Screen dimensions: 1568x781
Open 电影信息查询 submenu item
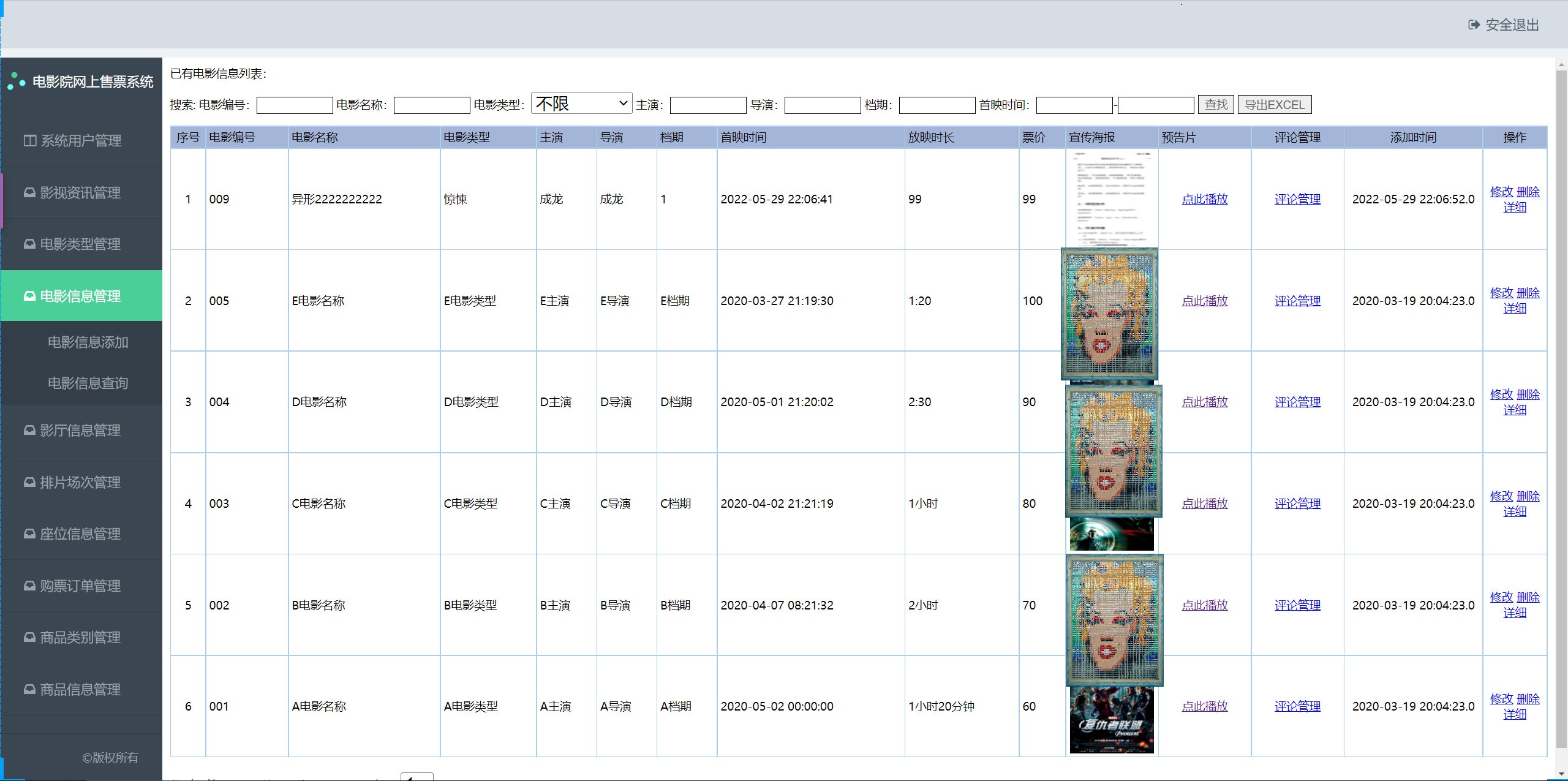click(x=88, y=383)
